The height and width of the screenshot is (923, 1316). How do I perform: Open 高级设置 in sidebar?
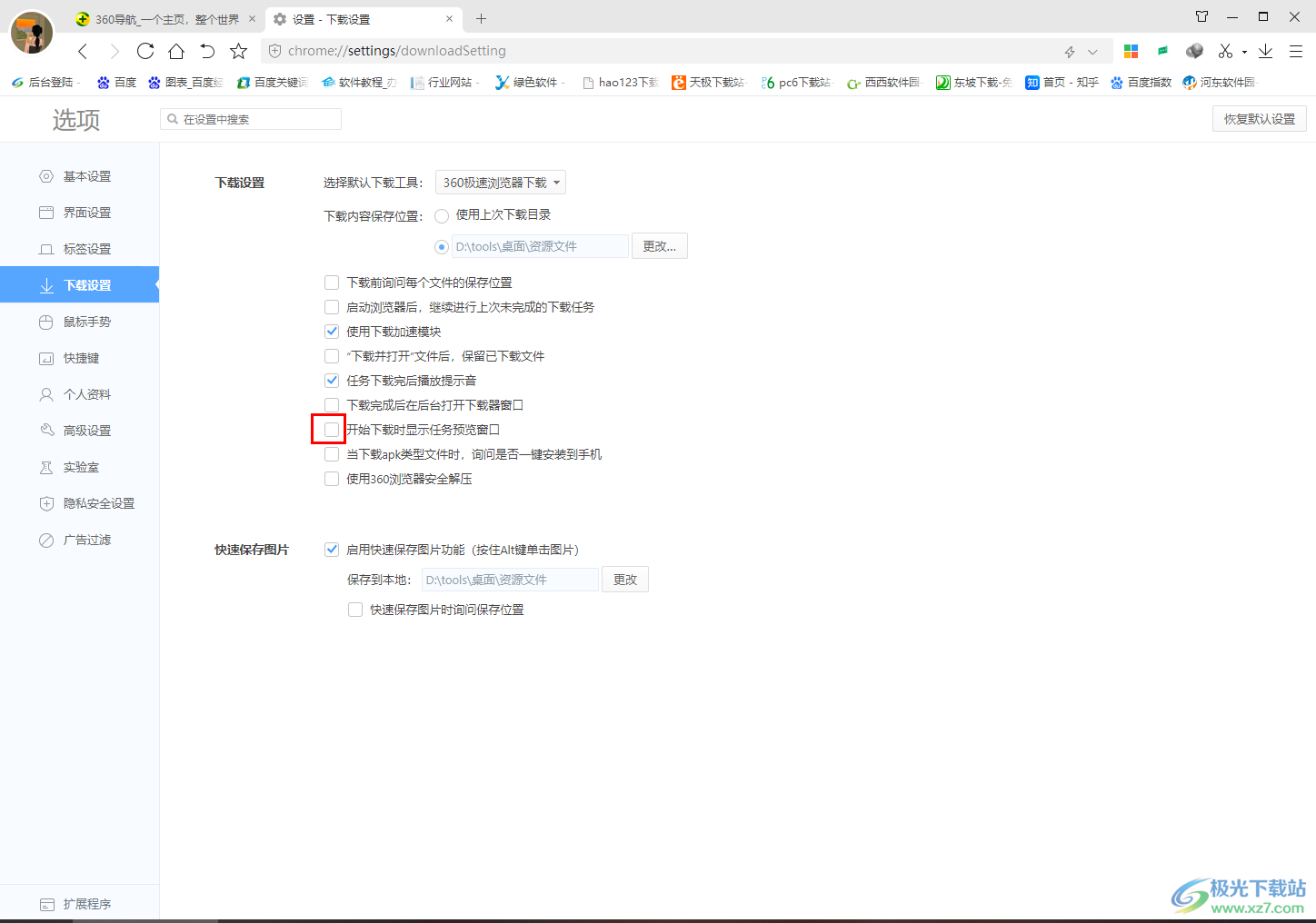(79, 431)
